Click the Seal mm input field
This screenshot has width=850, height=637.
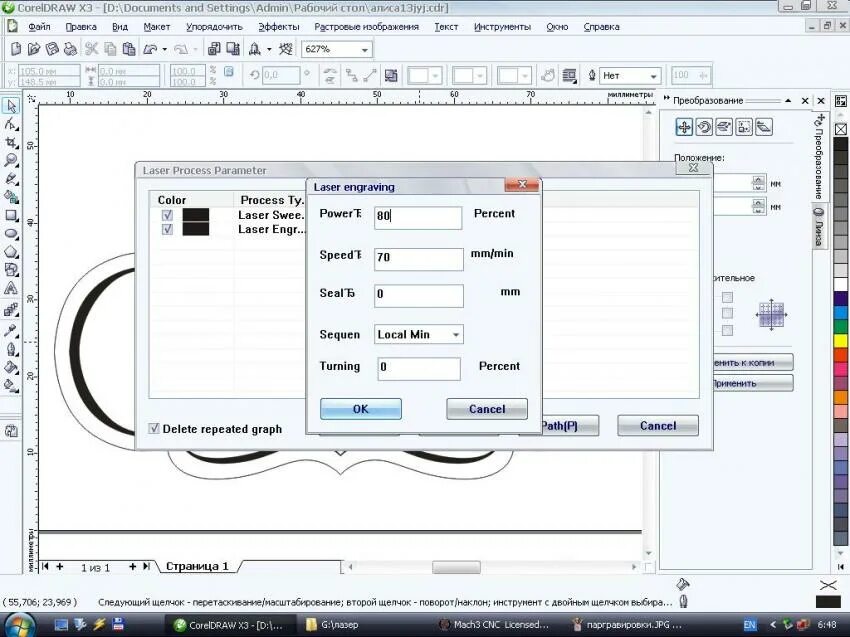(419, 295)
